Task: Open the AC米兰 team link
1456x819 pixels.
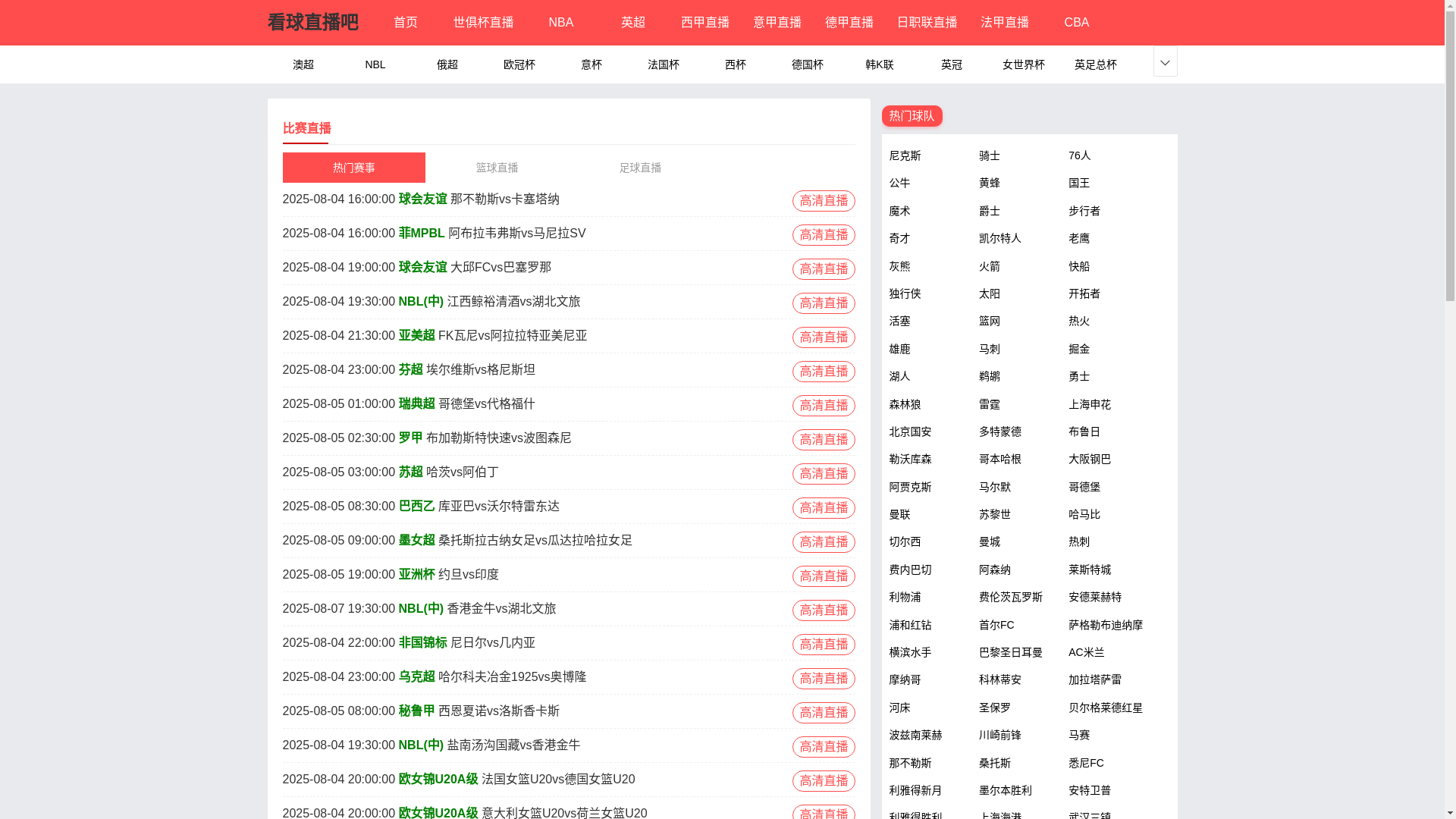Action: tap(1087, 652)
